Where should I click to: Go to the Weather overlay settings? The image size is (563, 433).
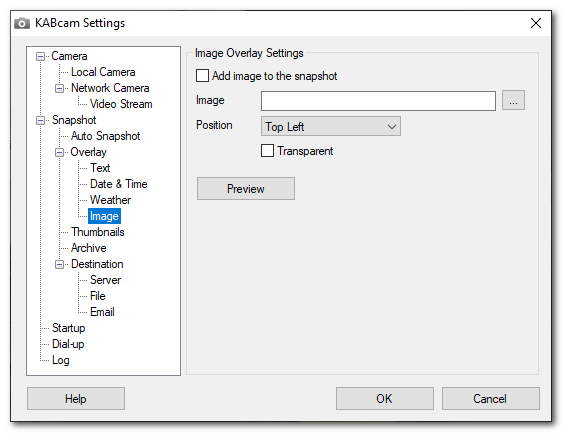coord(110,200)
